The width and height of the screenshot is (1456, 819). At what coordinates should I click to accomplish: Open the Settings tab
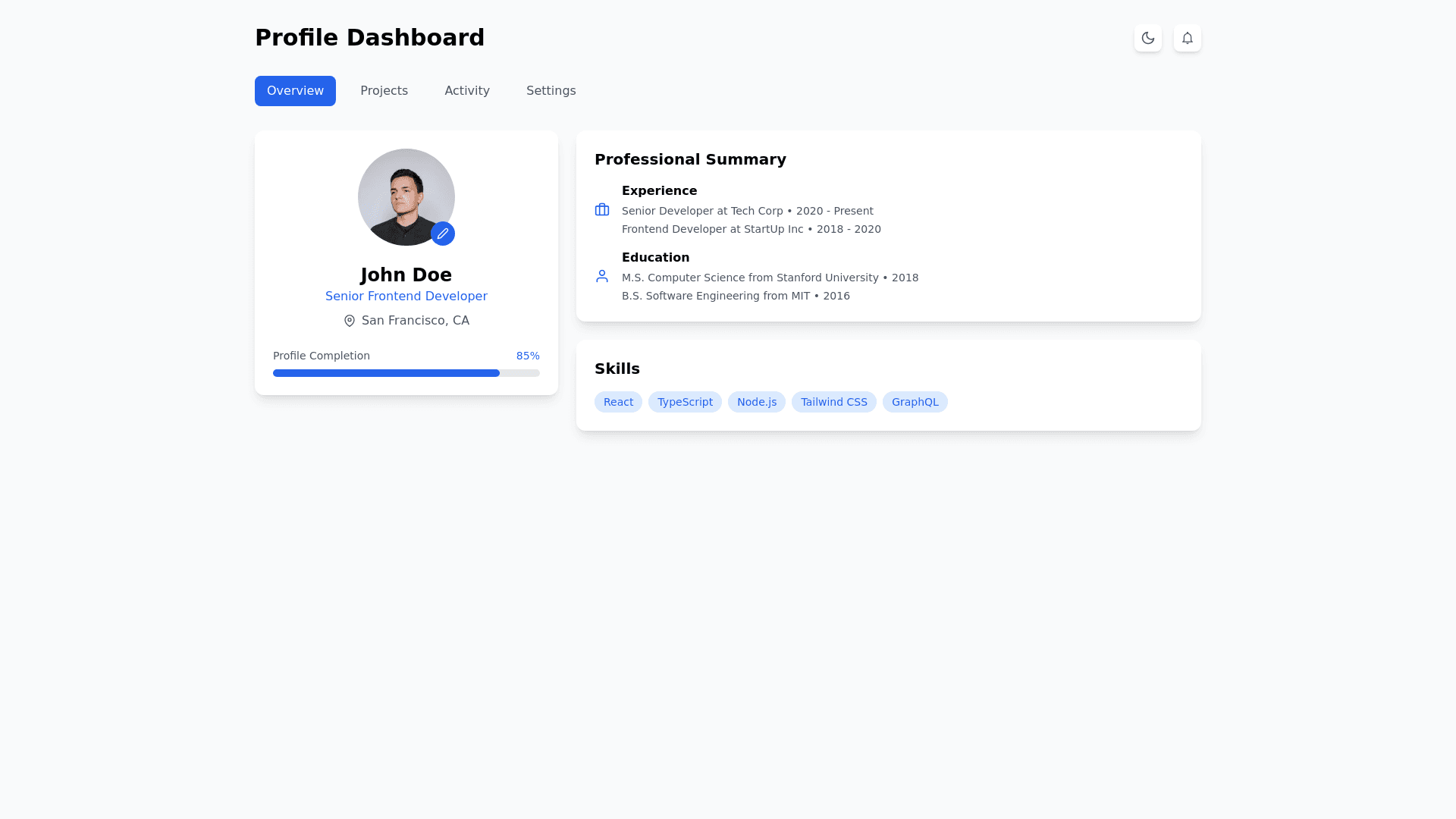[x=551, y=91]
